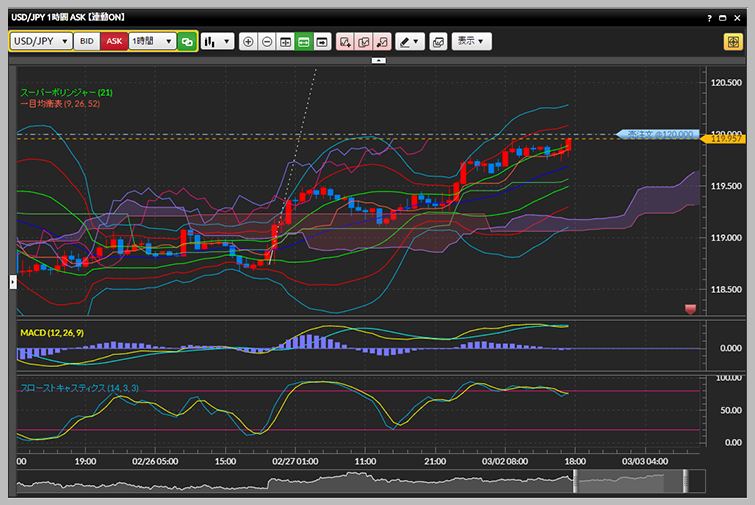
Task: Click the yellow layout button at top right
Action: tap(733, 42)
